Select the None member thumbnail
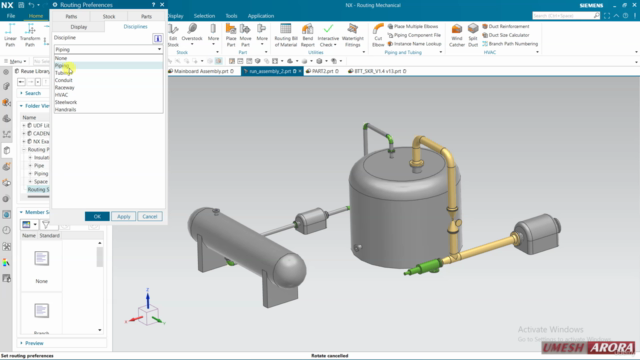The height and width of the screenshot is (360, 640). [x=41, y=267]
